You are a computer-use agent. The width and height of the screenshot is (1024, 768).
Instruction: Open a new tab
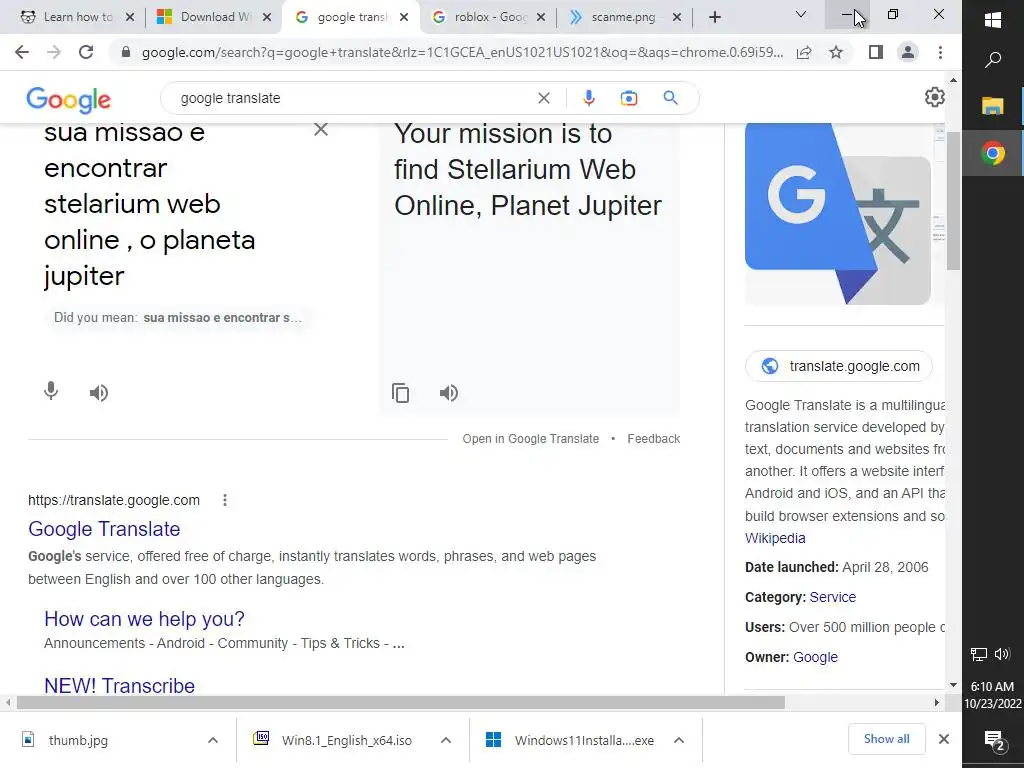pyautogui.click(x=714, y=18)
